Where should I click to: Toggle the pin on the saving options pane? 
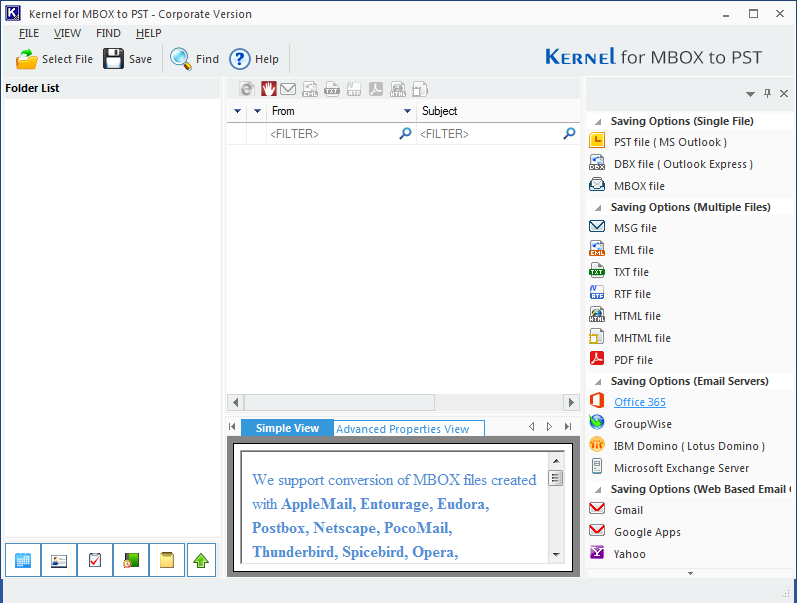(x=768, y=93)
